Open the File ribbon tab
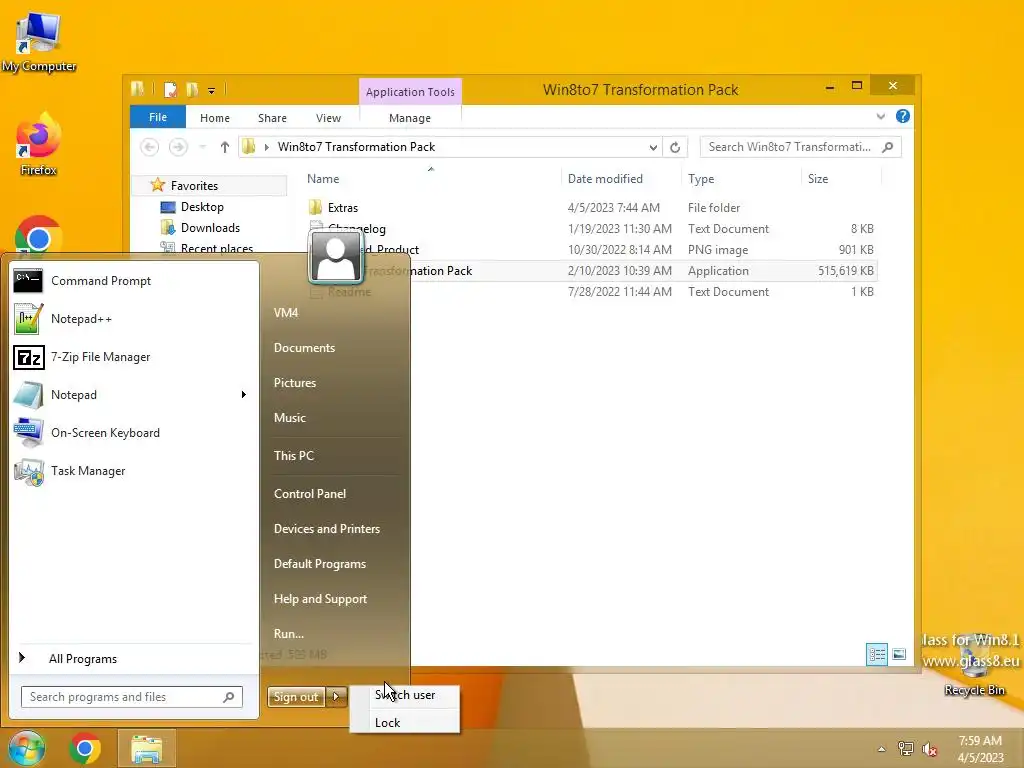1024x768 pixels. coord(158,117)
